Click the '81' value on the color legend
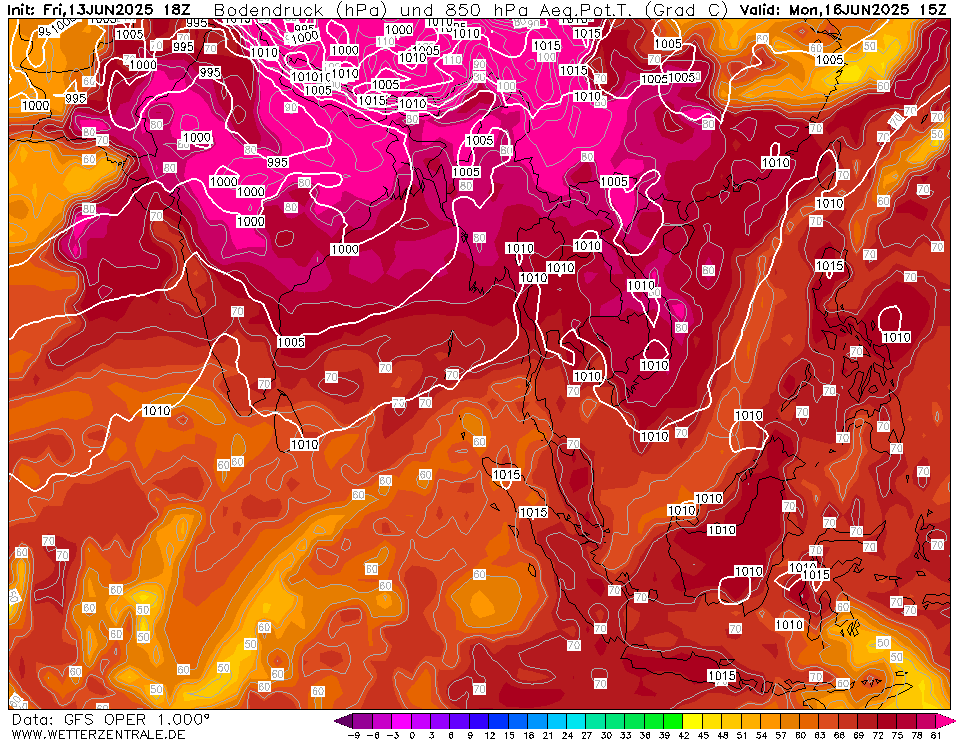959x741 pixels. click(936, 735)
